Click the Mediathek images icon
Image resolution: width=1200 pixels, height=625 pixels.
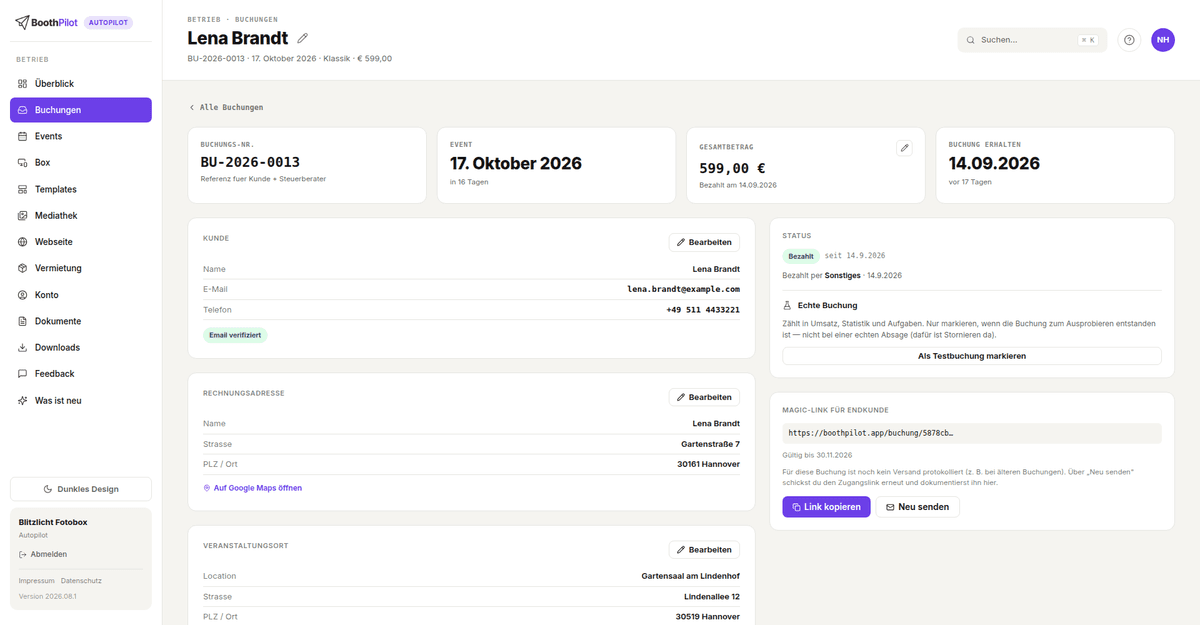click(24, 215)
